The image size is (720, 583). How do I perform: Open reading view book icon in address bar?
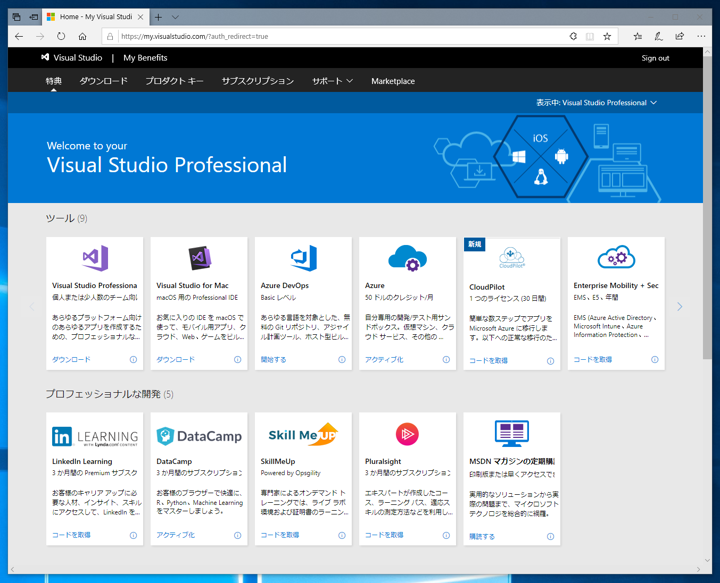pyautogui.click(x=590, y=36)
